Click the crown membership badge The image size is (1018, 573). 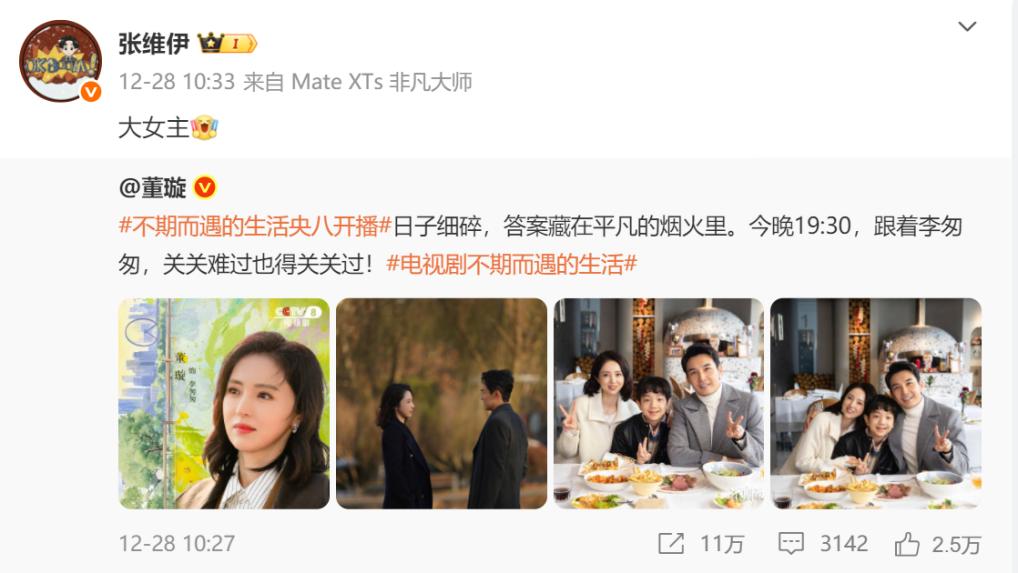(x=227, y=43)
